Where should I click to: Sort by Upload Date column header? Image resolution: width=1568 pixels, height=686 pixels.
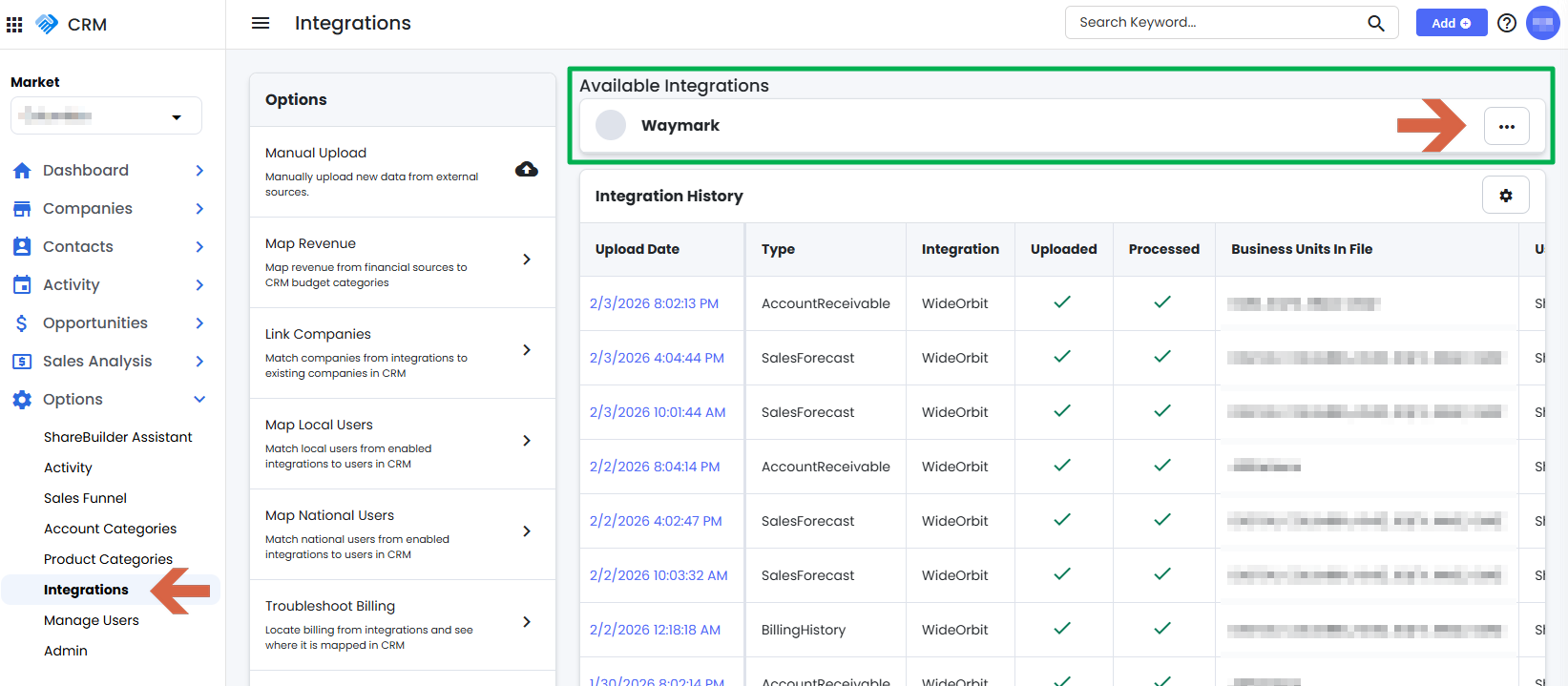point(638,249)
